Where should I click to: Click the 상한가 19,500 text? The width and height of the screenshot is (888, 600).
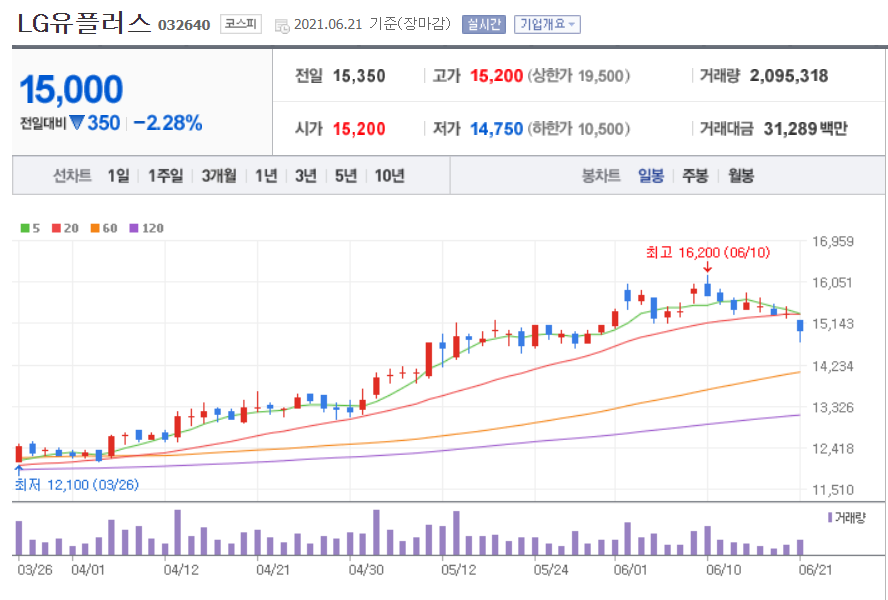pyautogui.click(x=579, y=75)
